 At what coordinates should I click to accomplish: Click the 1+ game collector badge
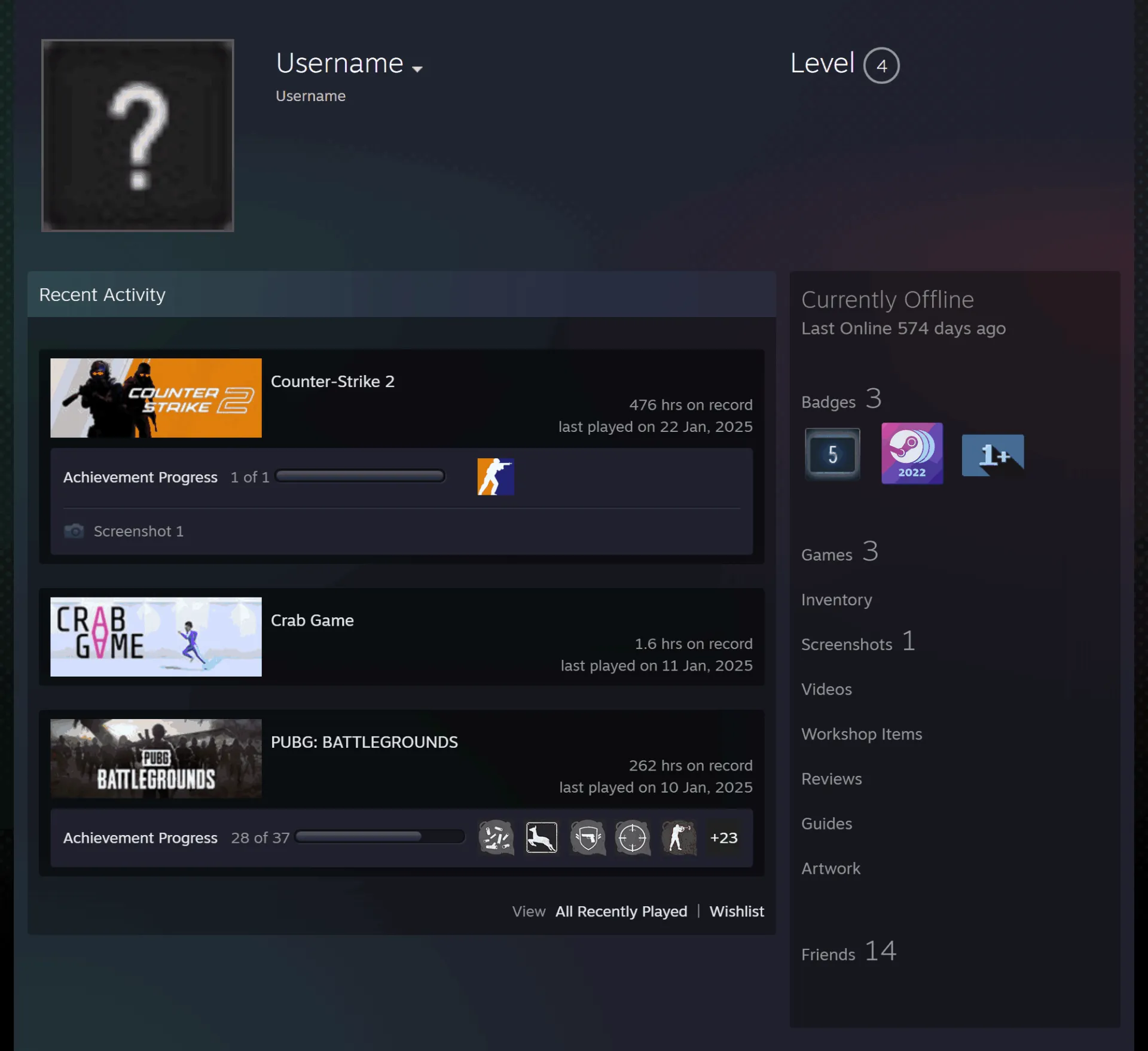point(993,455)
